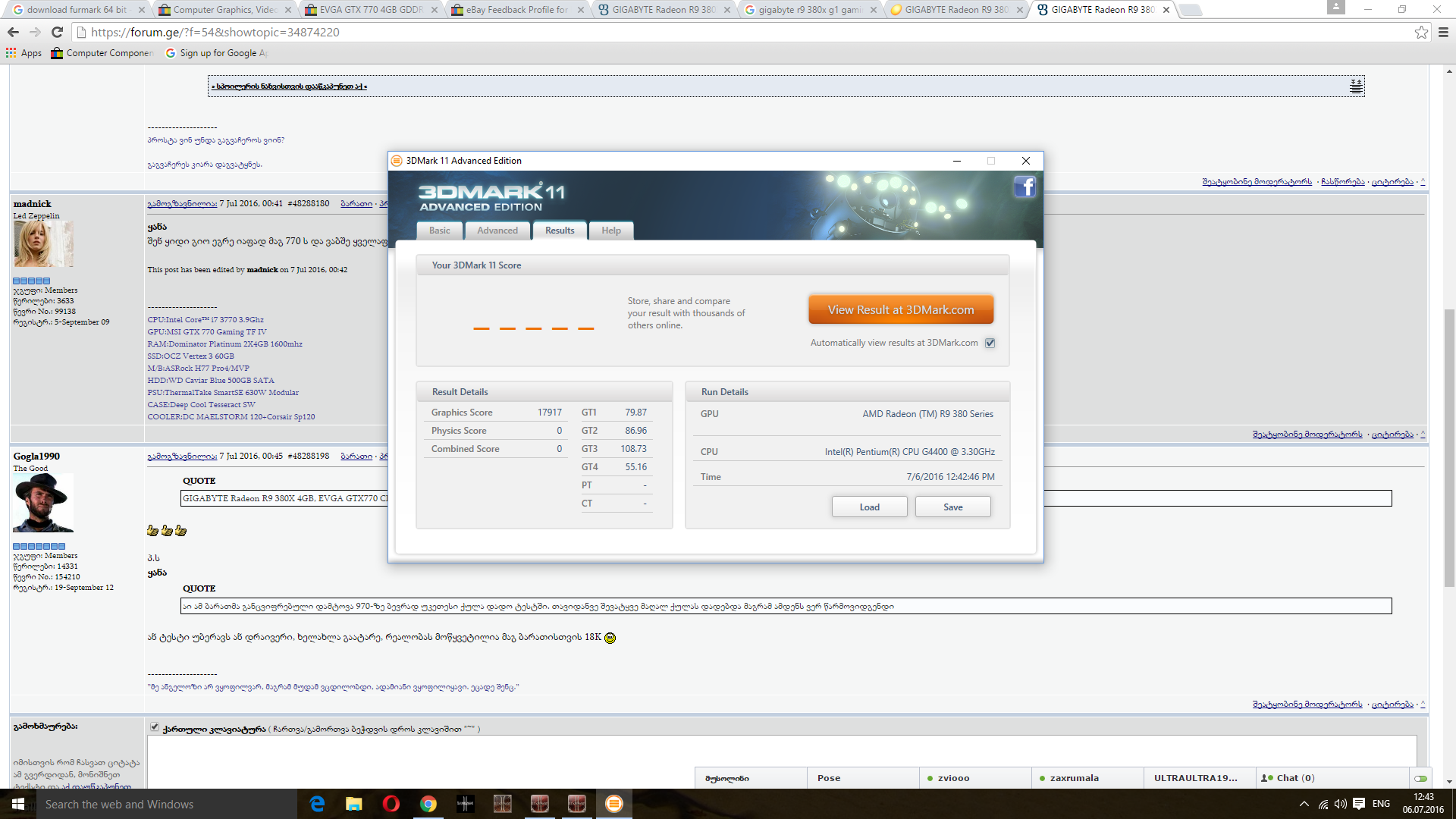Bookmark this page with the star icon
This screenshot has width=1456, height=819.
[x=1421, y=32]
